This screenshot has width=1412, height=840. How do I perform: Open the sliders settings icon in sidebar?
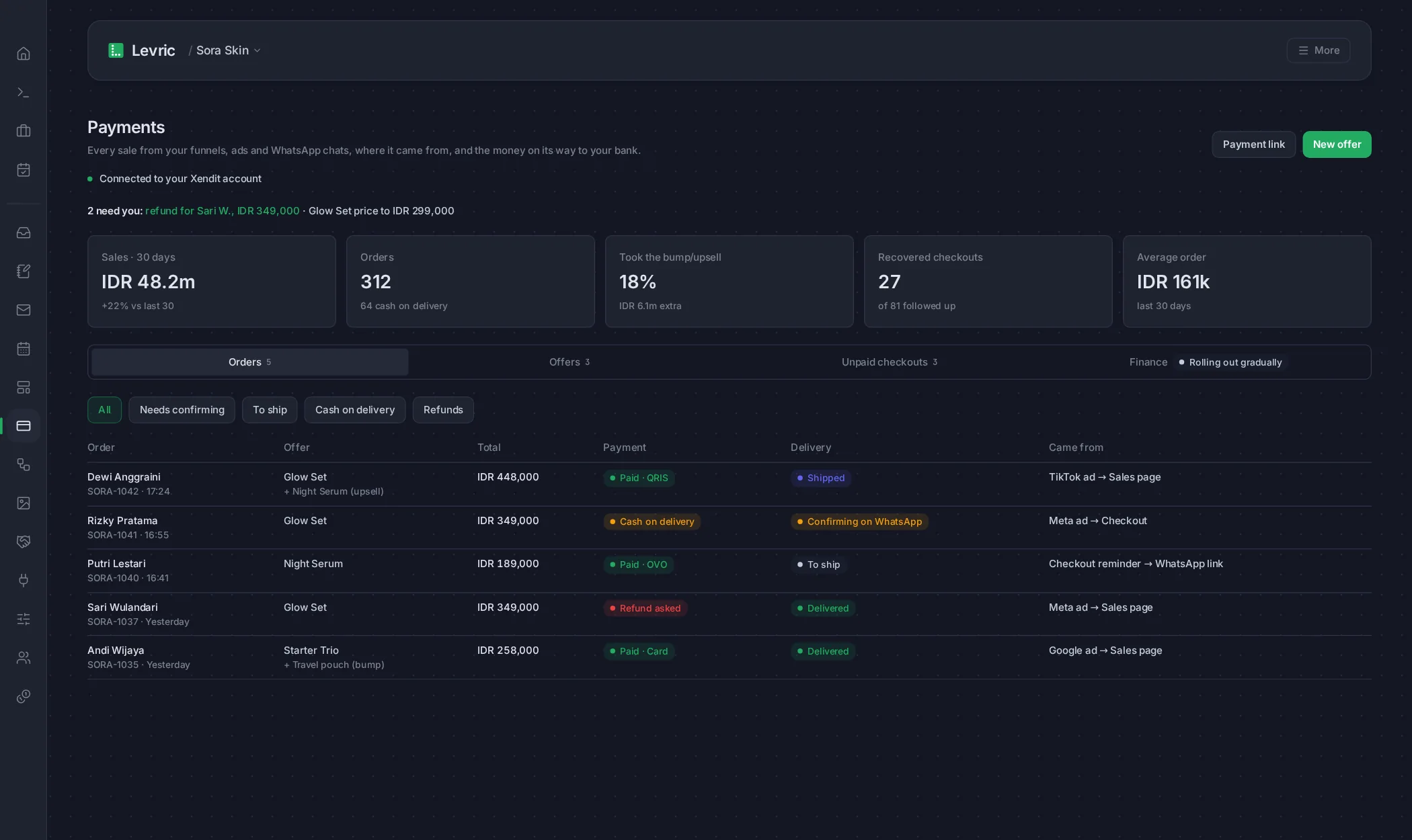pyautogui.click(x=24, y=619)
